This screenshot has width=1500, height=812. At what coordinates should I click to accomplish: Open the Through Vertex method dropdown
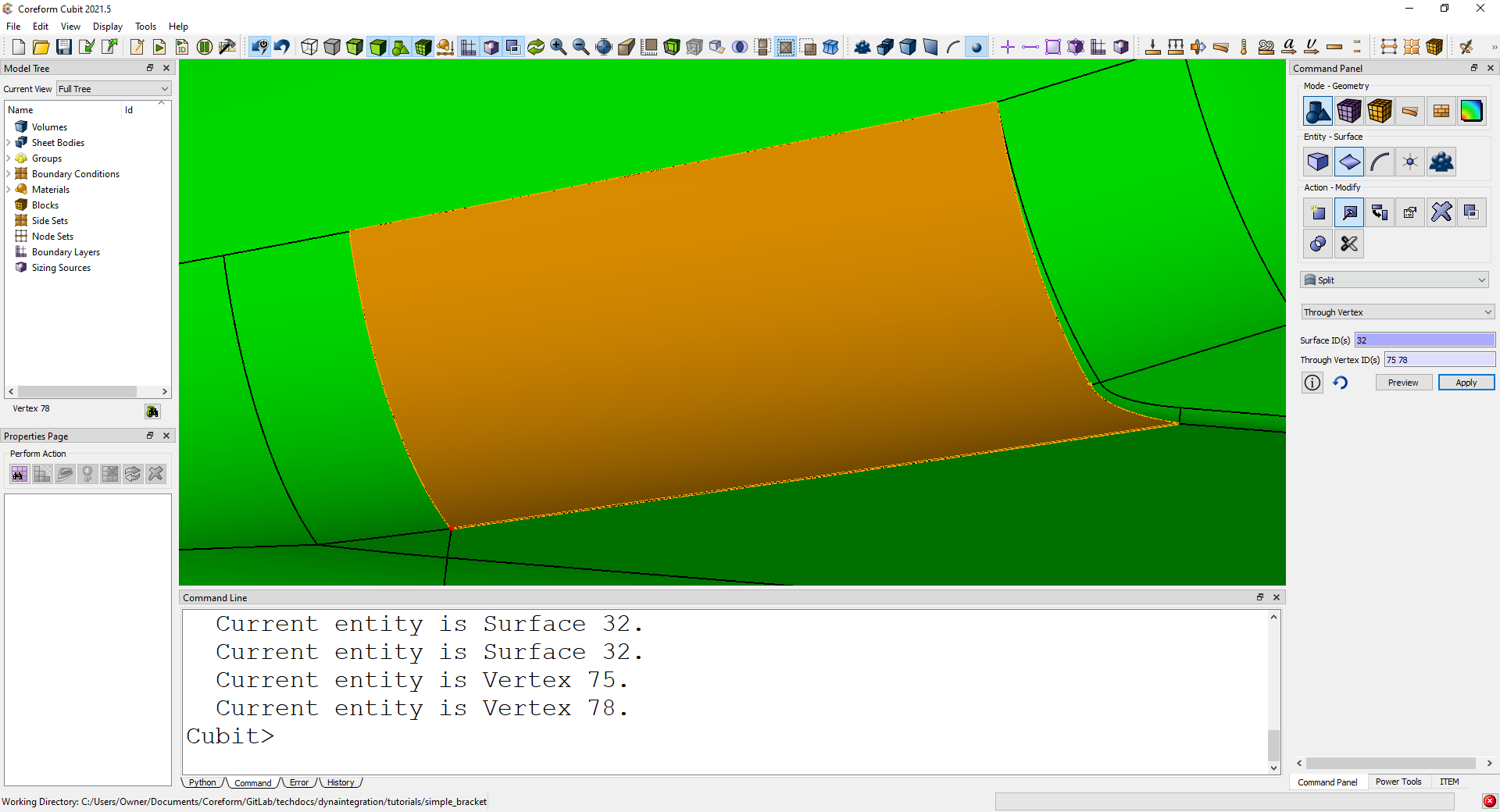(x=1397, y=312)
